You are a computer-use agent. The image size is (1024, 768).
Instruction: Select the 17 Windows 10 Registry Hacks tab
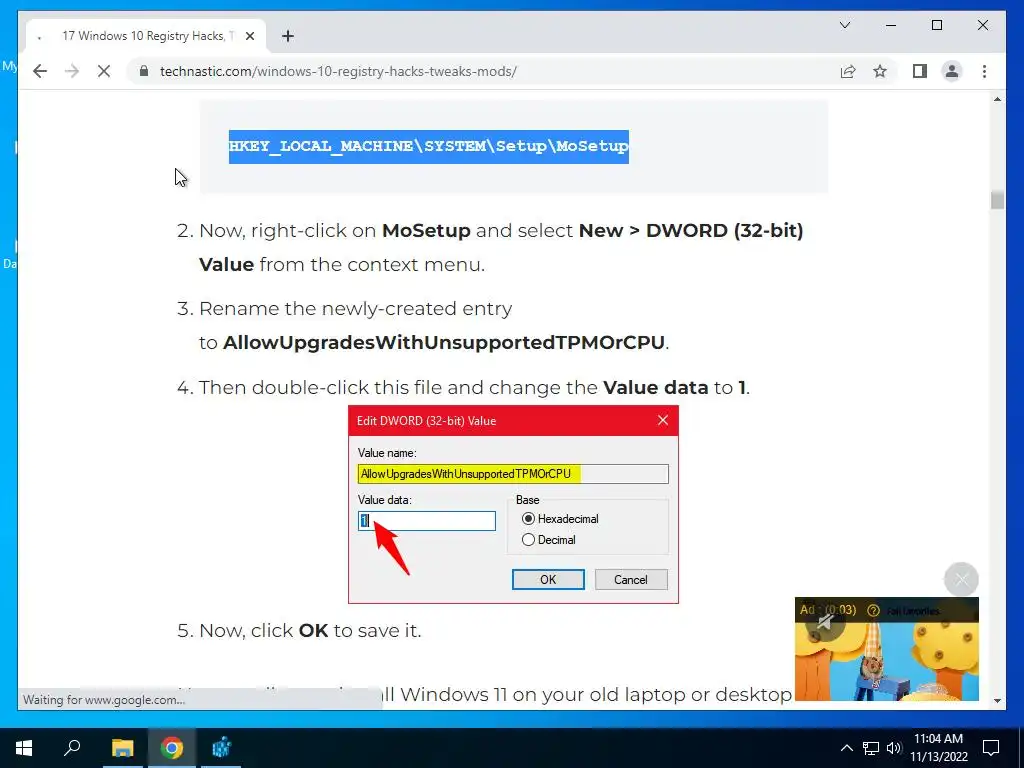click(x=146, y=36)
